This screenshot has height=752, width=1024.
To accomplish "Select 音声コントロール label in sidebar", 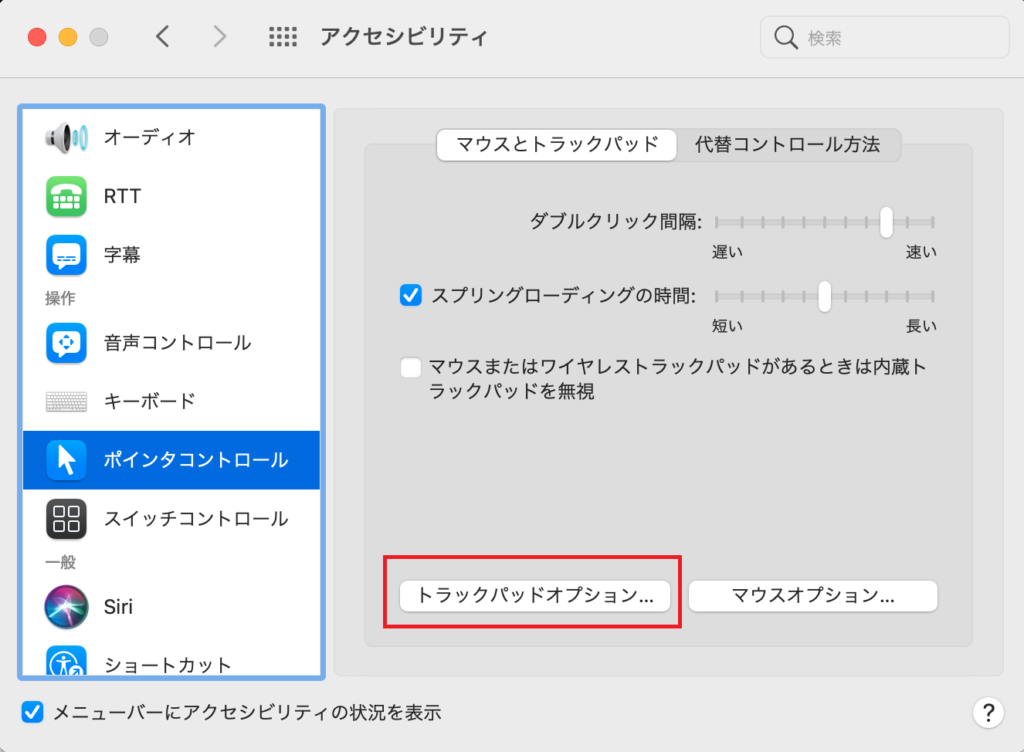I will [178, 343].
